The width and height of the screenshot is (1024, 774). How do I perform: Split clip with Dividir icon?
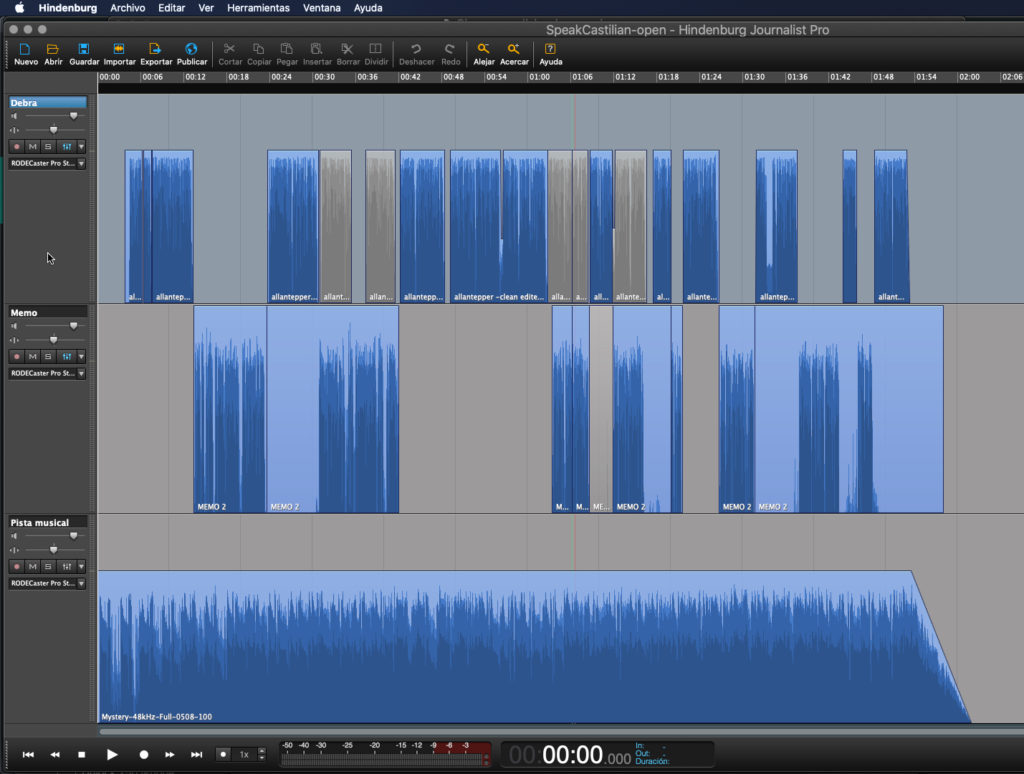click(376, 54)
